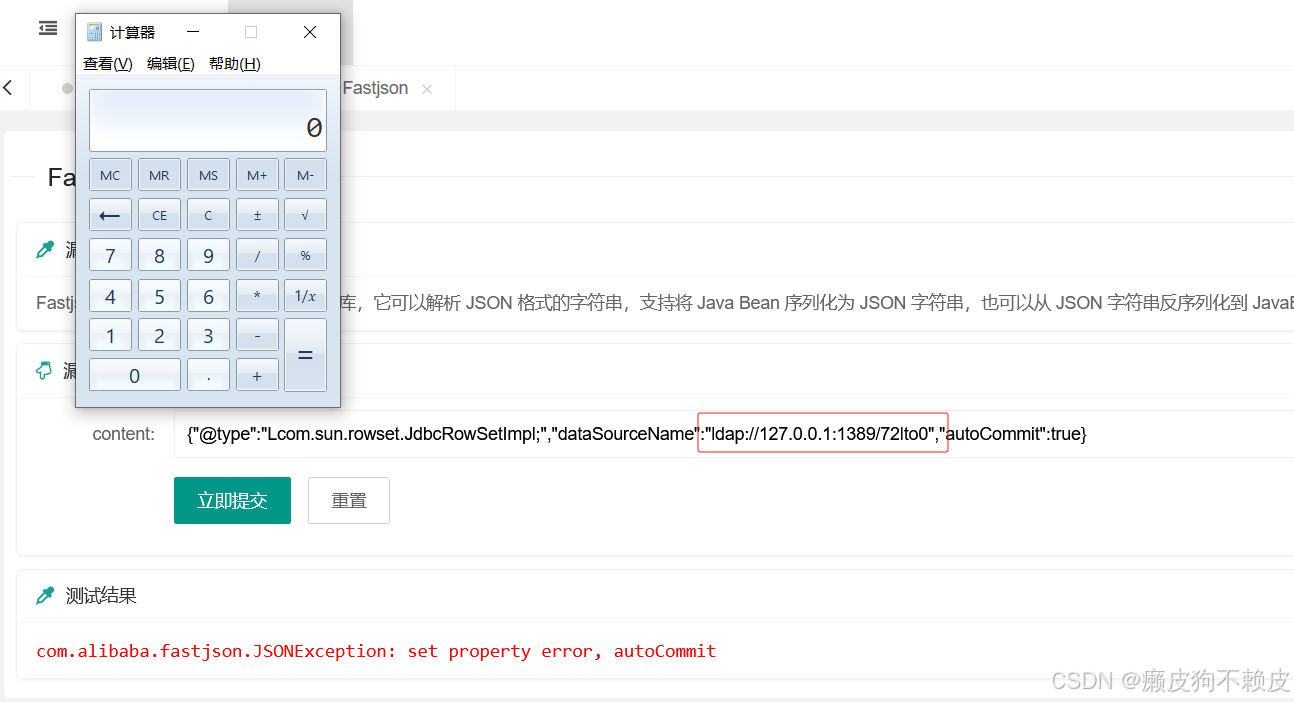Click the 1/x reciprocal key
The width and height of the screenshot is (1294, 702).
point(305,295)
